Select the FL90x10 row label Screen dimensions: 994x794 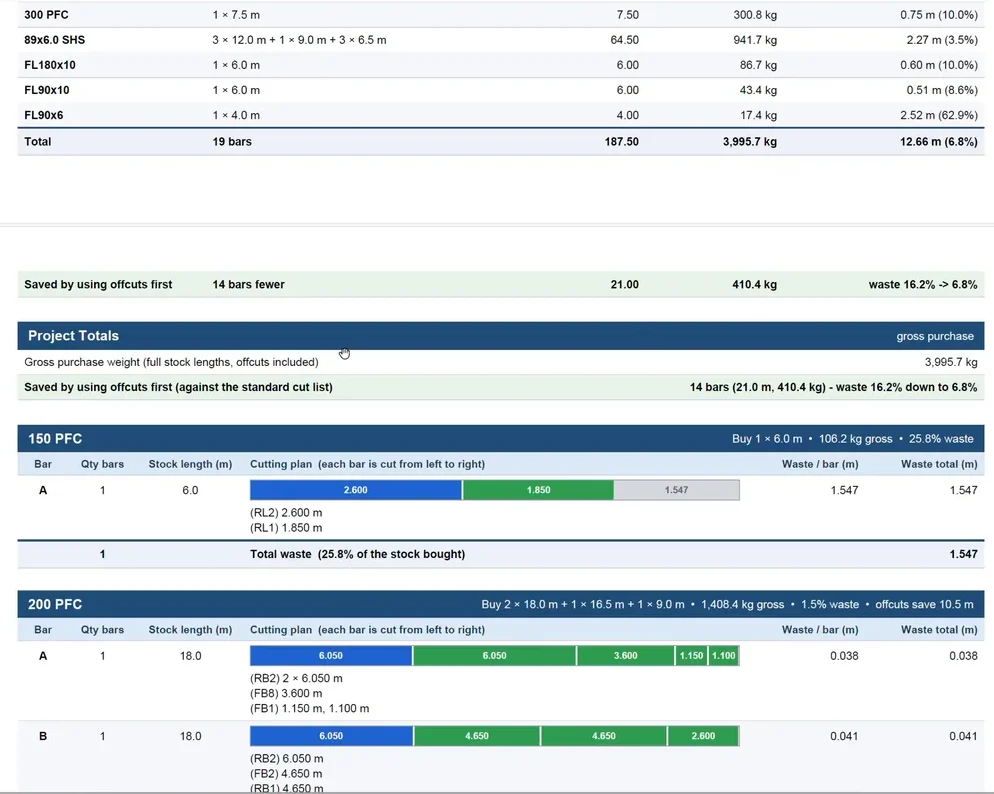click(46, 90)
